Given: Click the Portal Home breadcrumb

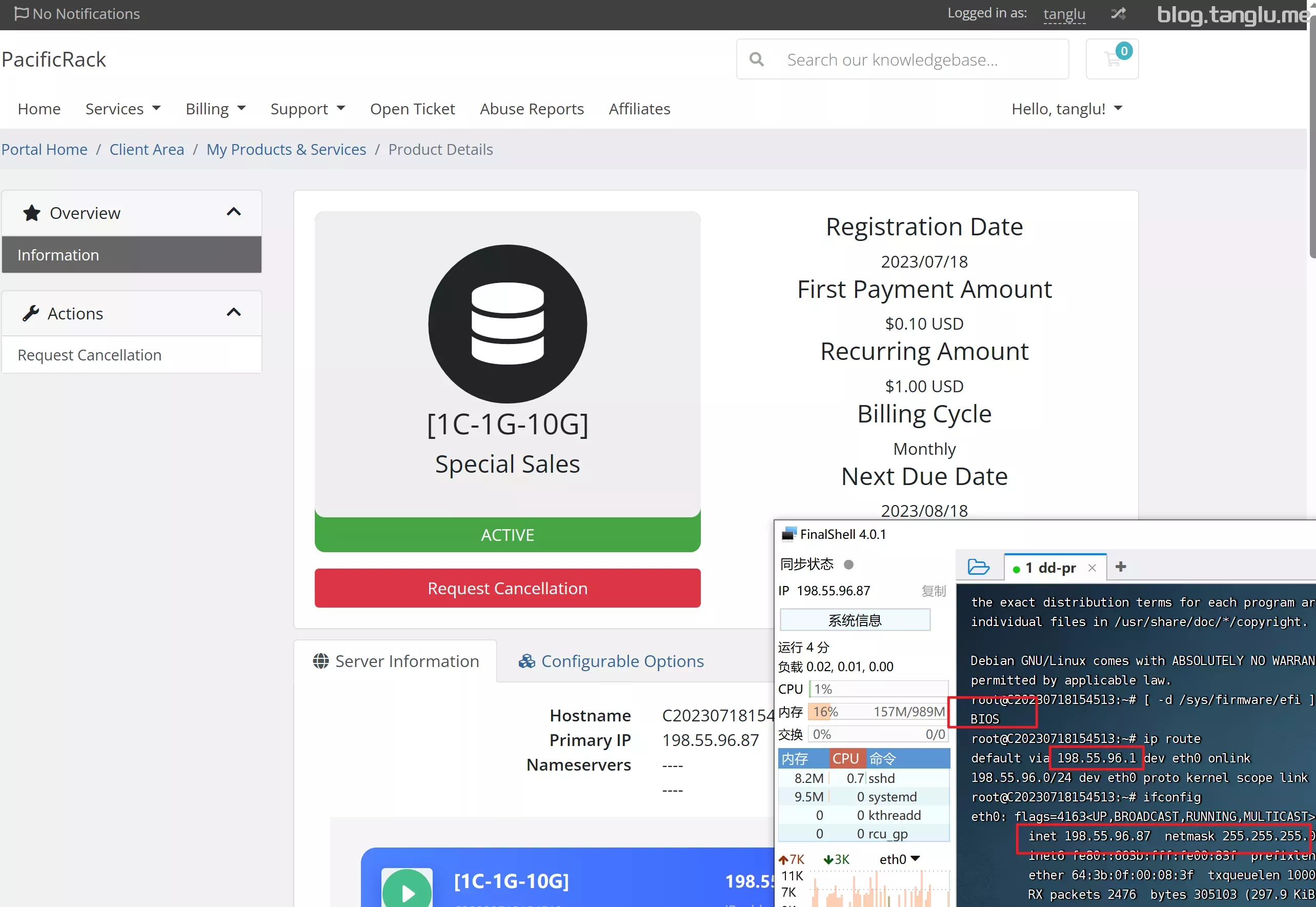Looking at the screenshot, I should tap(44, 149).
